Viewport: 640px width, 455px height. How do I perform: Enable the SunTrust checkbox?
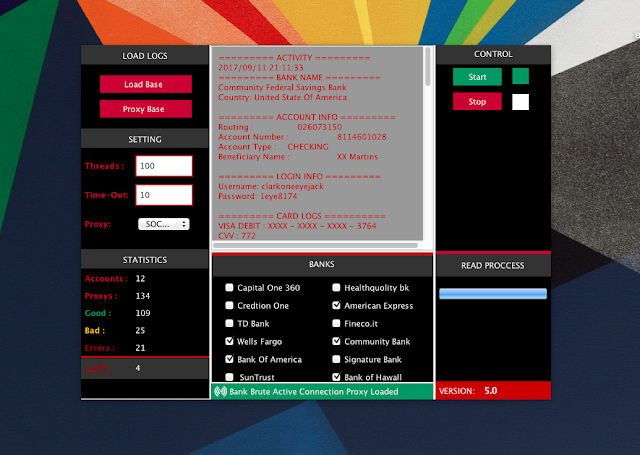229,377
